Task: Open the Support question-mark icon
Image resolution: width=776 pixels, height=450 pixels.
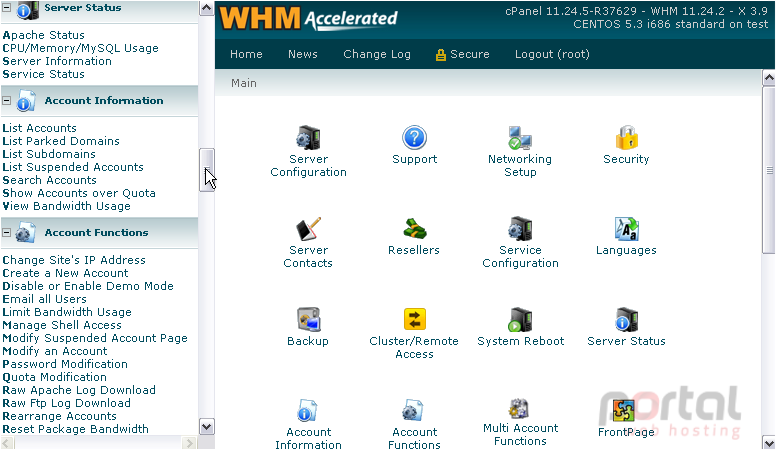Action: point(414,138)
